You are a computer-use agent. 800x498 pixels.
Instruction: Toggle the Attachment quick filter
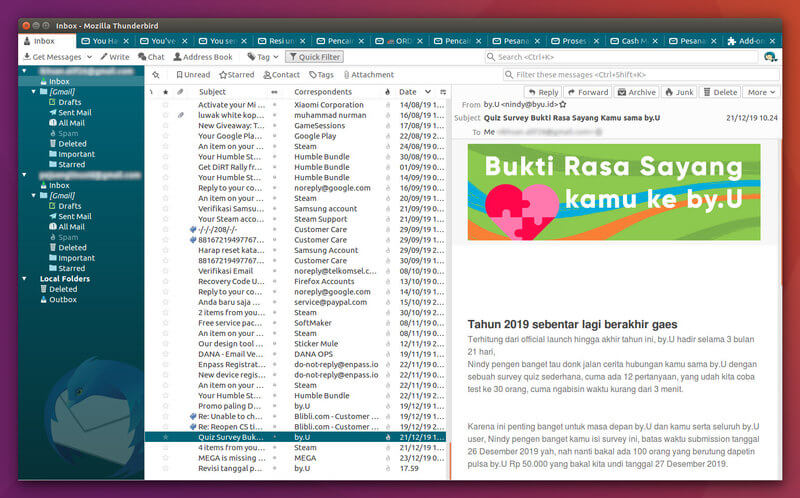368,74
